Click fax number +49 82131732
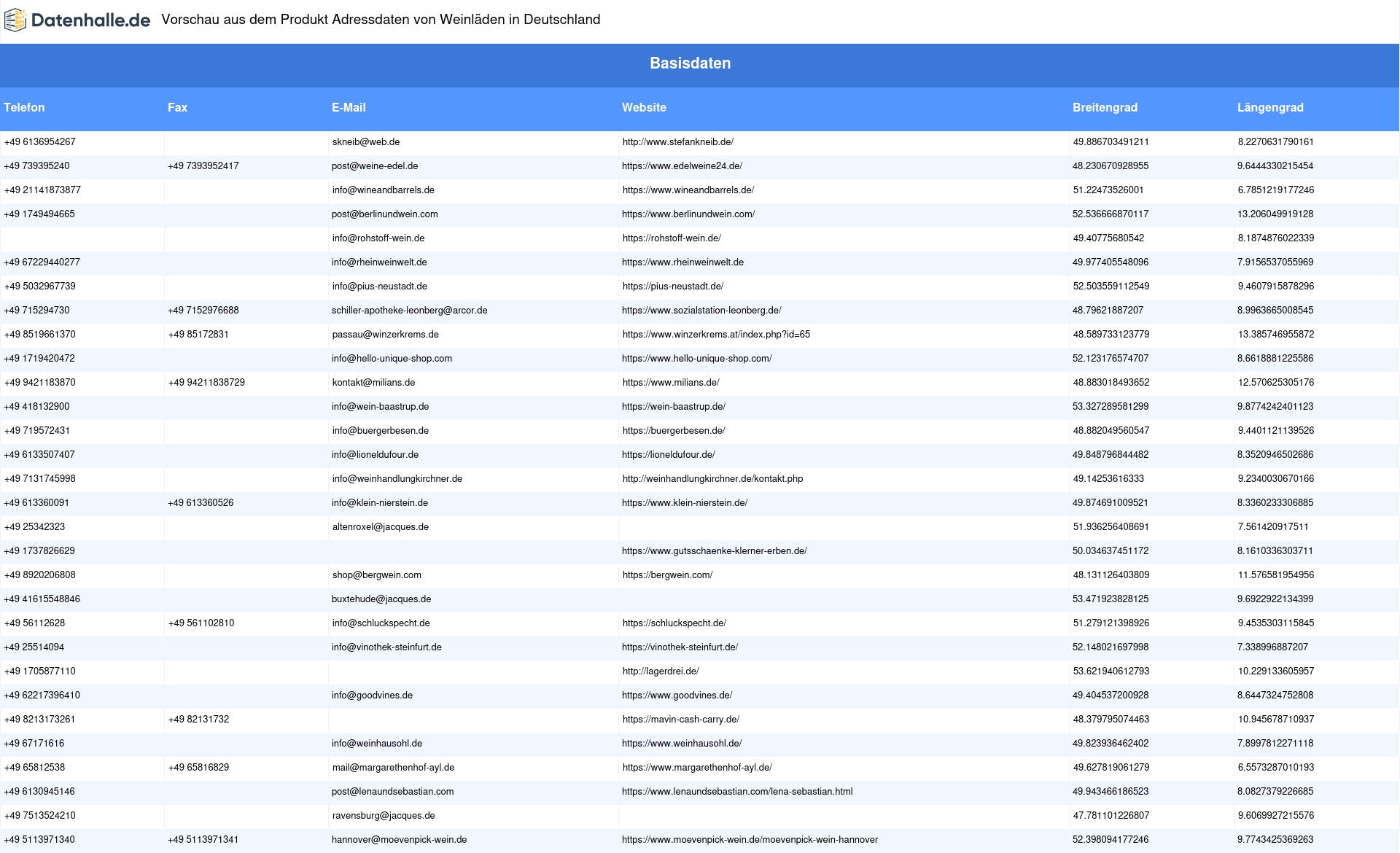Viewport: 1400px width, 853px height. click(198, 720)
